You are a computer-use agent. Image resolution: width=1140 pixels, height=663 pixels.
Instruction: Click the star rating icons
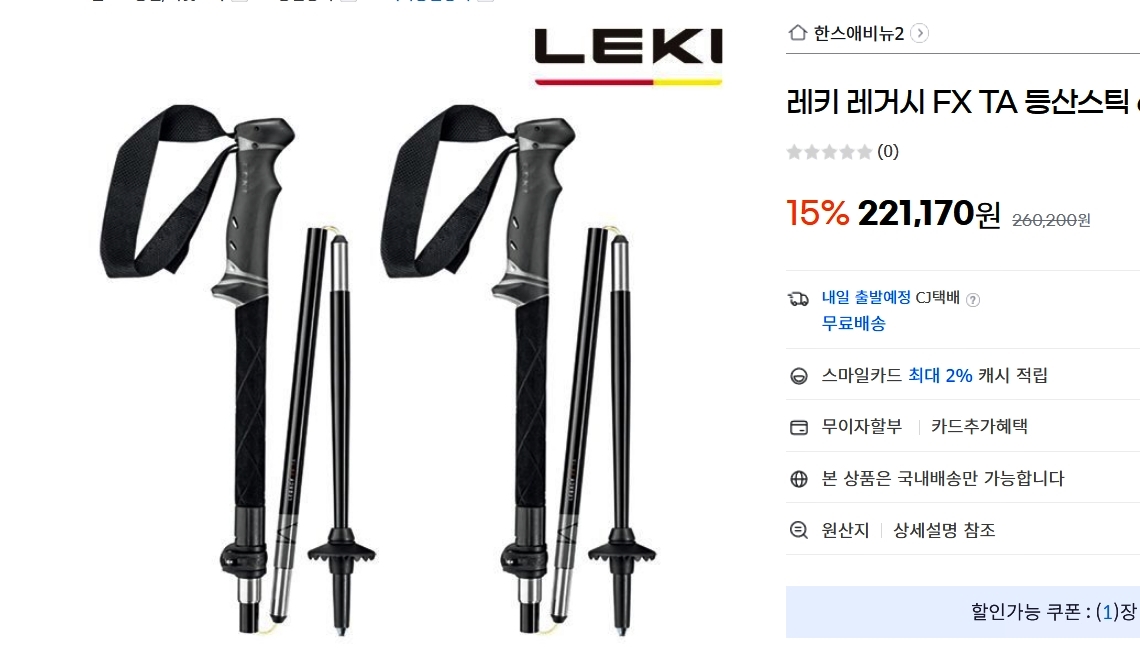tap(829, 152)
